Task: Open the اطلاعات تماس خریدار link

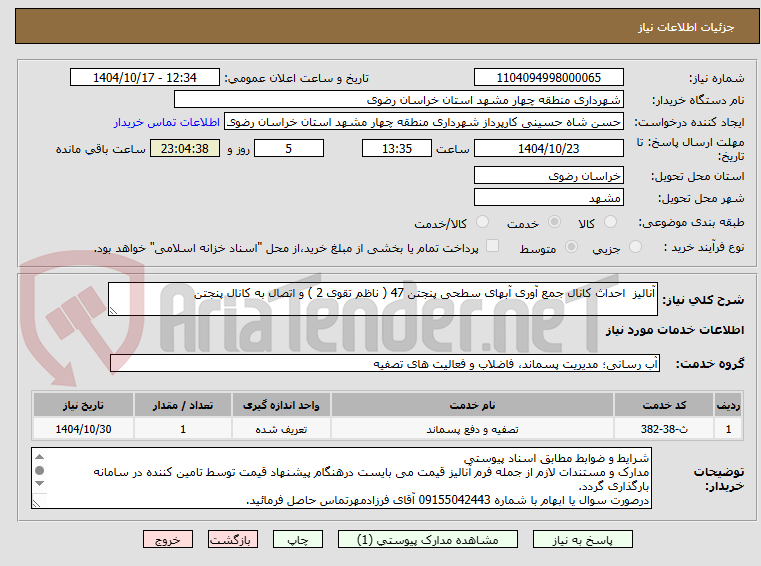Action: click(x=167, y=122)
